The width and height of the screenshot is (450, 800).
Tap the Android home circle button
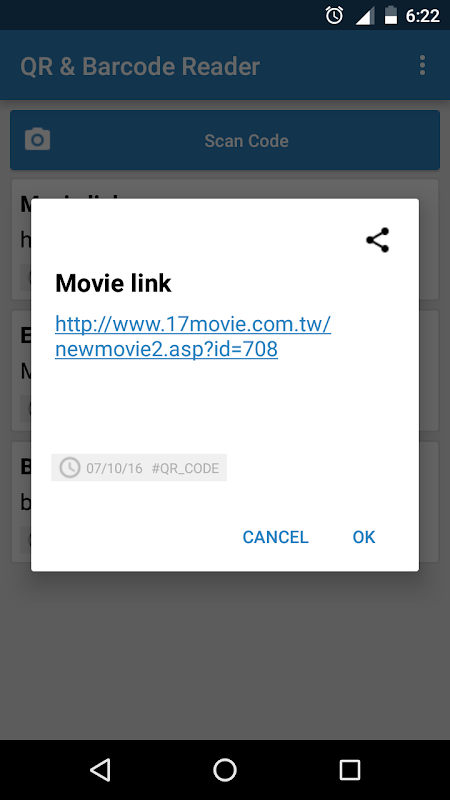(225, 769)
